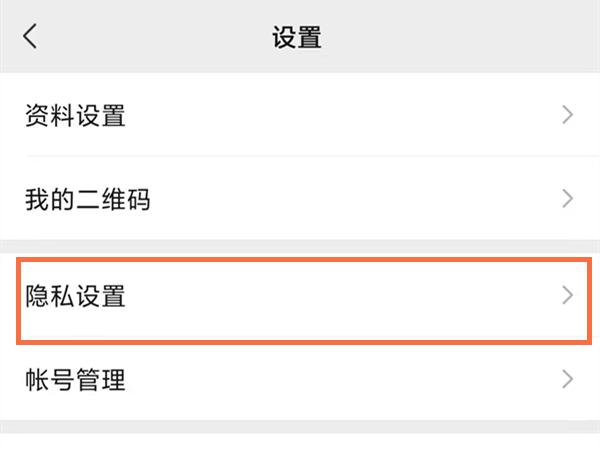The width and height of the screenshot is (600, 450).
Task: Tap the back arrow in header
Action: pyautogui.click(x=30, y=37)
